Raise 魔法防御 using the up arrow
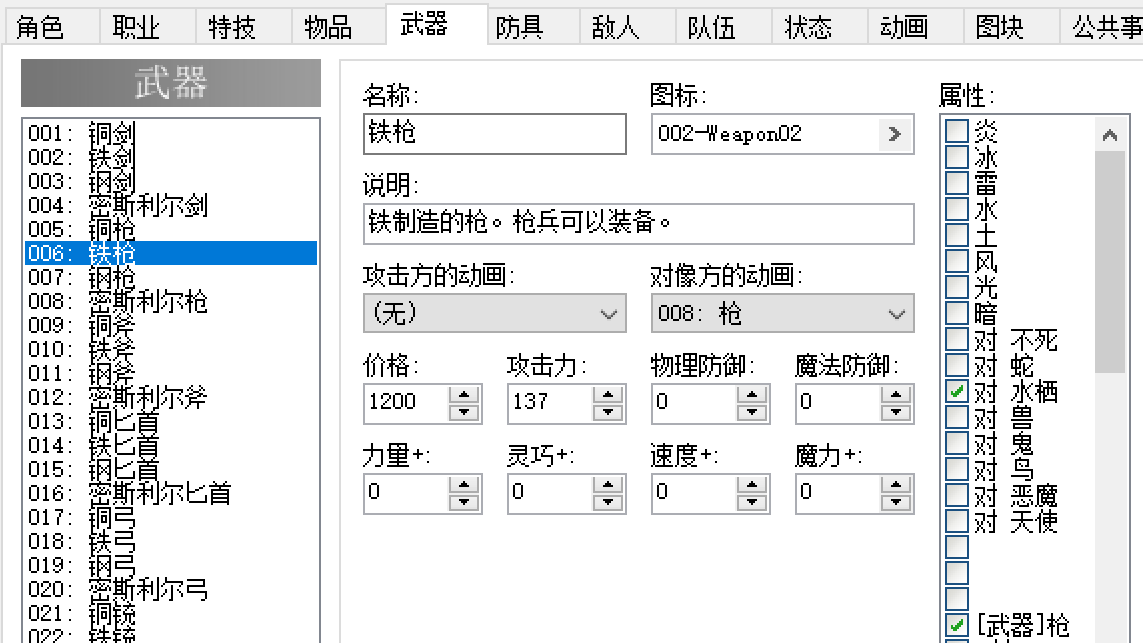This screenshot has width=1143, height=643. click(896, 394)
